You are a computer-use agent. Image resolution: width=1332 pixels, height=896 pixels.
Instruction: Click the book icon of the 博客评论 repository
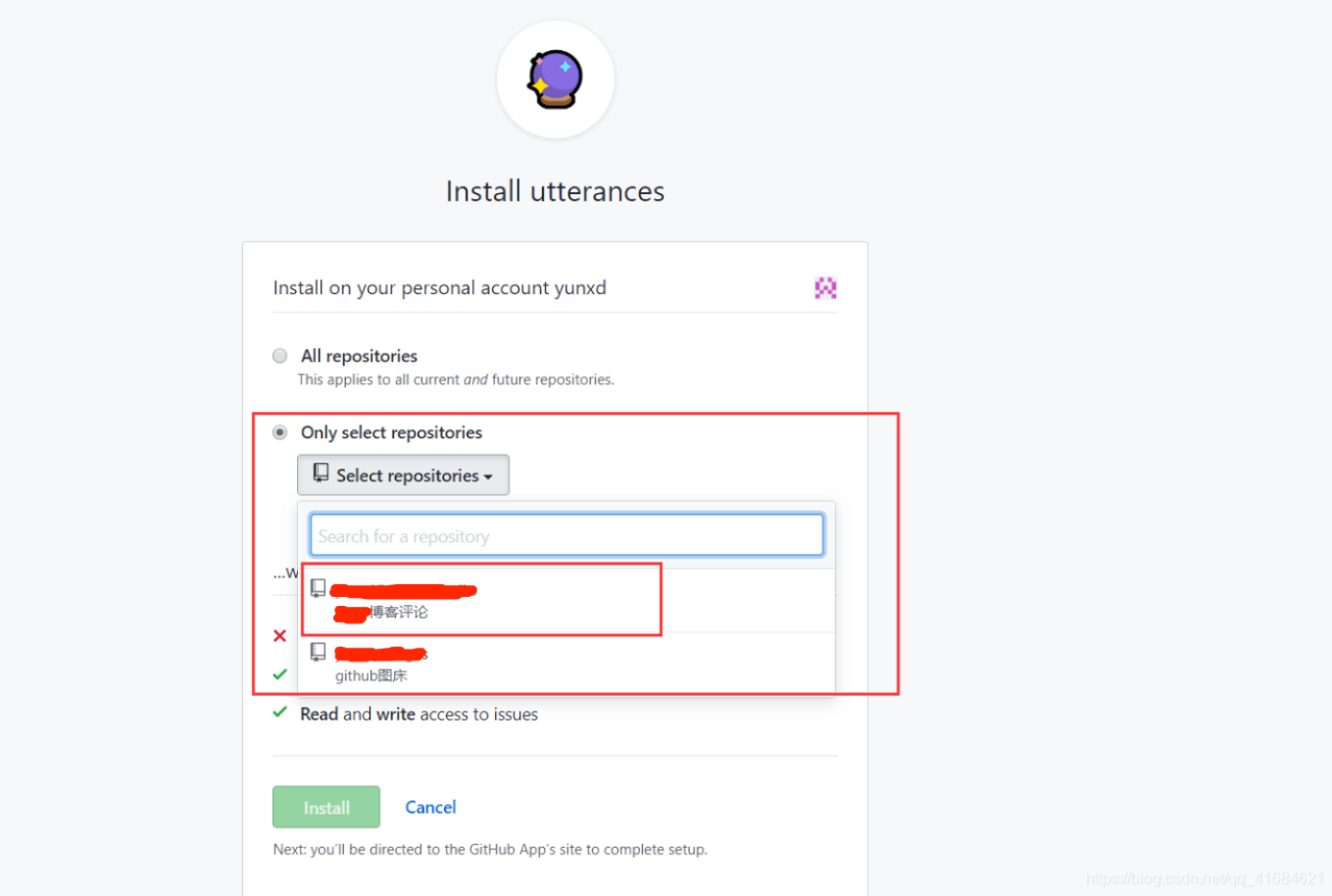(x=319, y=588)
